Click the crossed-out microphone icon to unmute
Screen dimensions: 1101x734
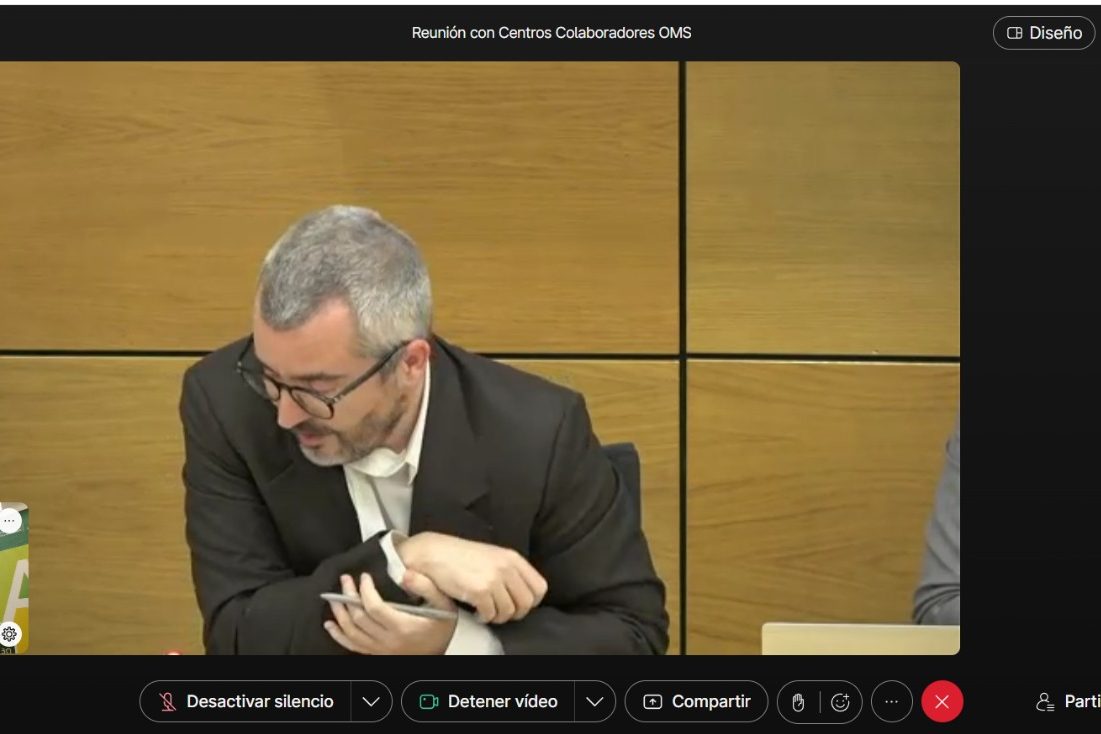(167, 702)
